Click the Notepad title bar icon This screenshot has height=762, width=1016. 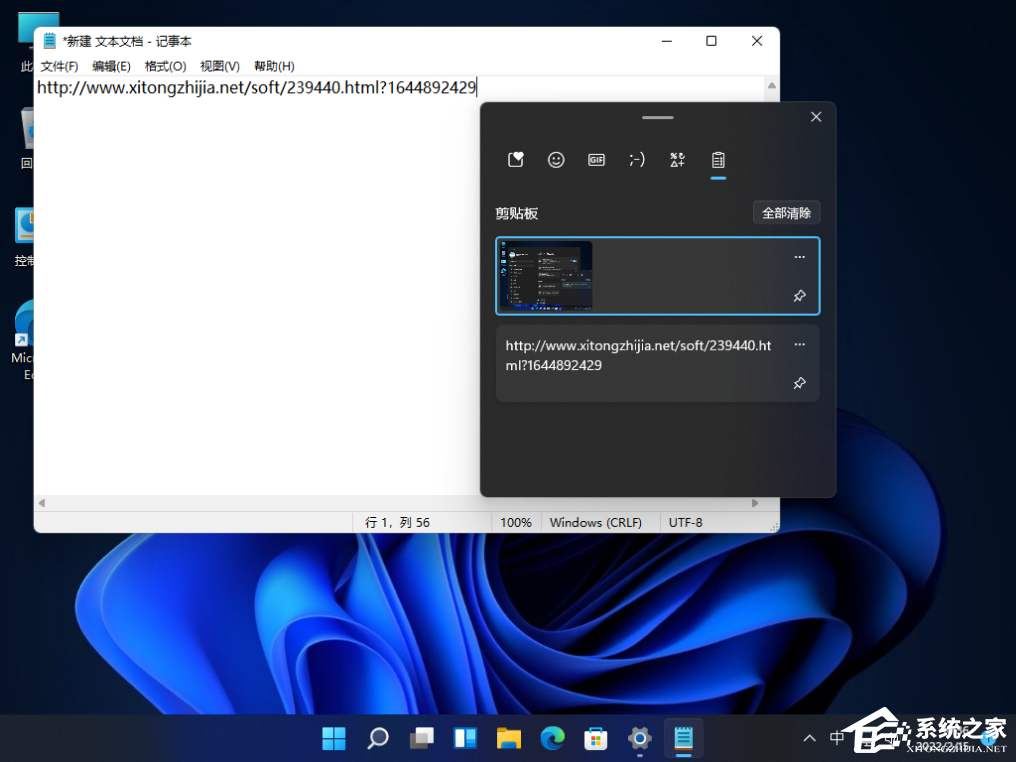[49, 41]
